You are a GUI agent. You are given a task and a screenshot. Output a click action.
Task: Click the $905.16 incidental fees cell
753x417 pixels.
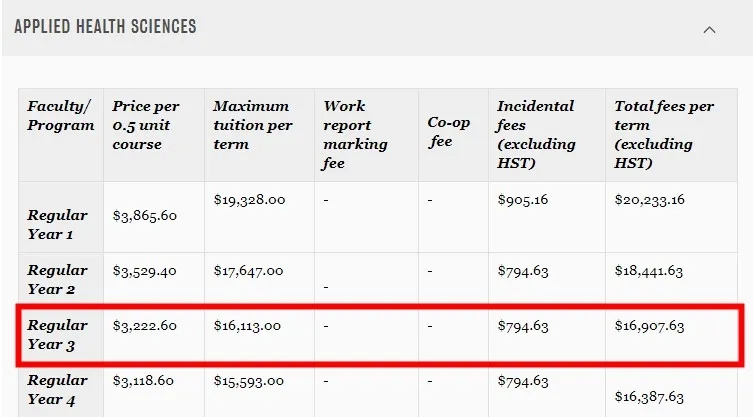pyautogui.click(x=522, y=200)
